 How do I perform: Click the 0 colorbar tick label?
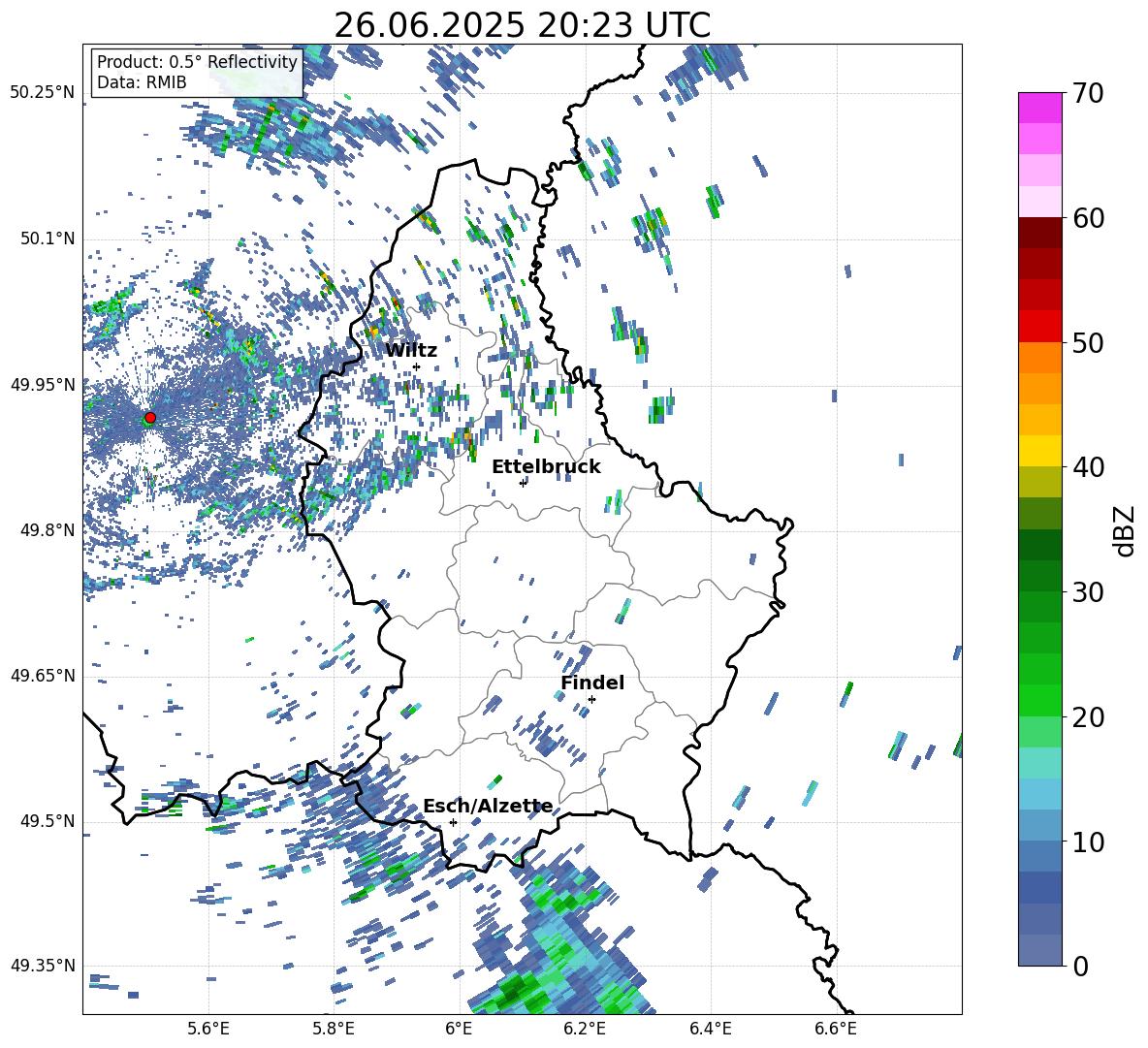[1080, 967]
